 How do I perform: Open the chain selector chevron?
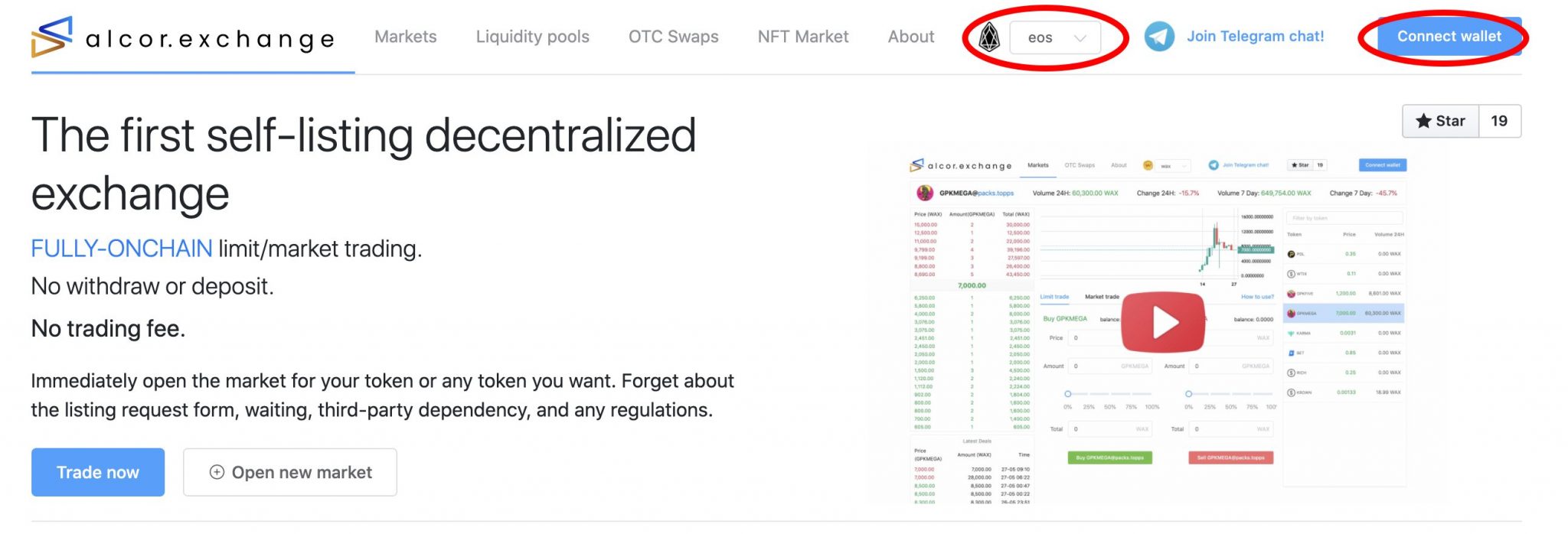click(1080, 36)
